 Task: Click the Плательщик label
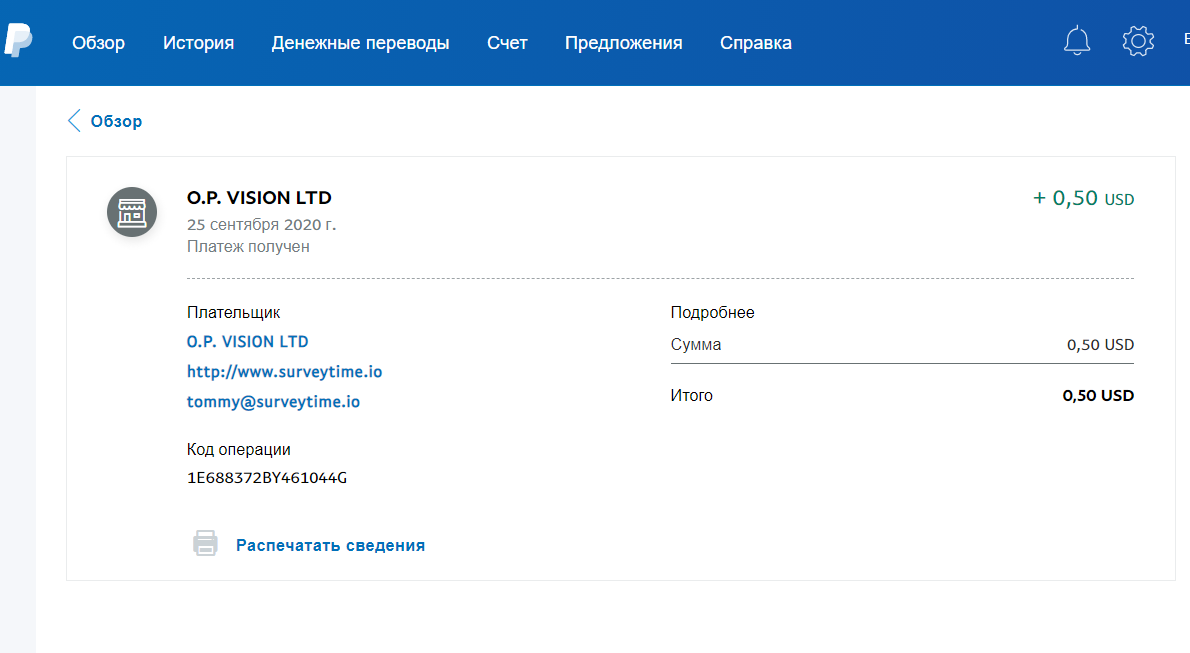(233, 312)
